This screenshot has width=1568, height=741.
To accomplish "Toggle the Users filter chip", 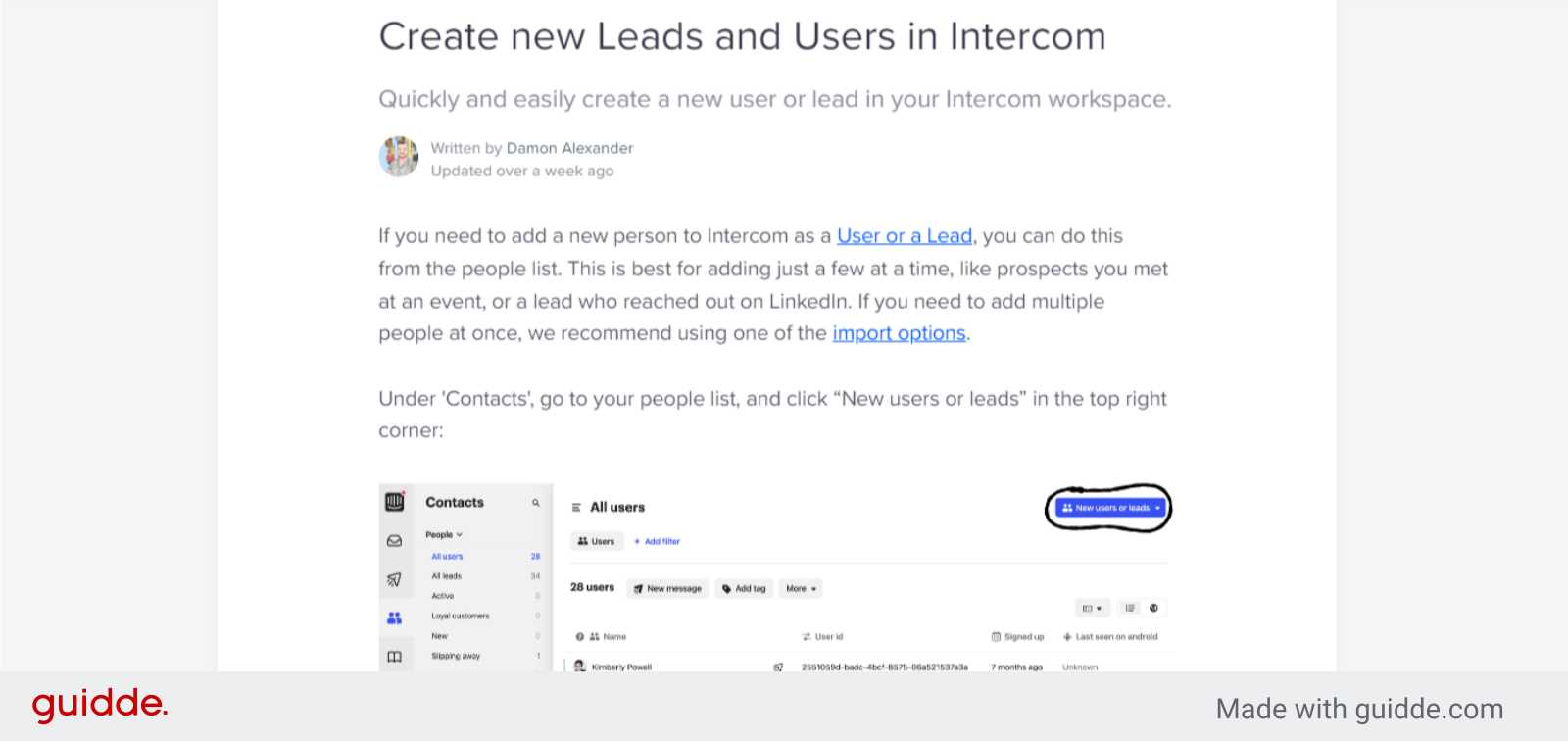I will point(596,541).
